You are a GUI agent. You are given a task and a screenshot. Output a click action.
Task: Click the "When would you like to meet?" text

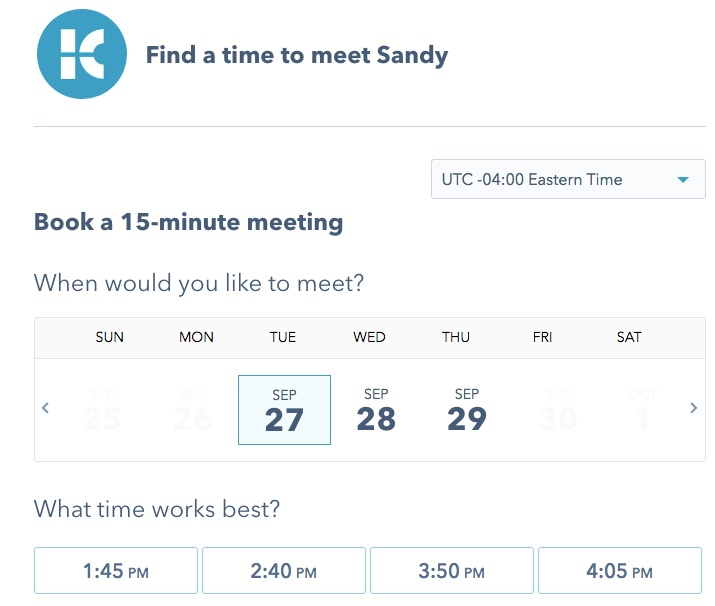click(x=199, y=283)
